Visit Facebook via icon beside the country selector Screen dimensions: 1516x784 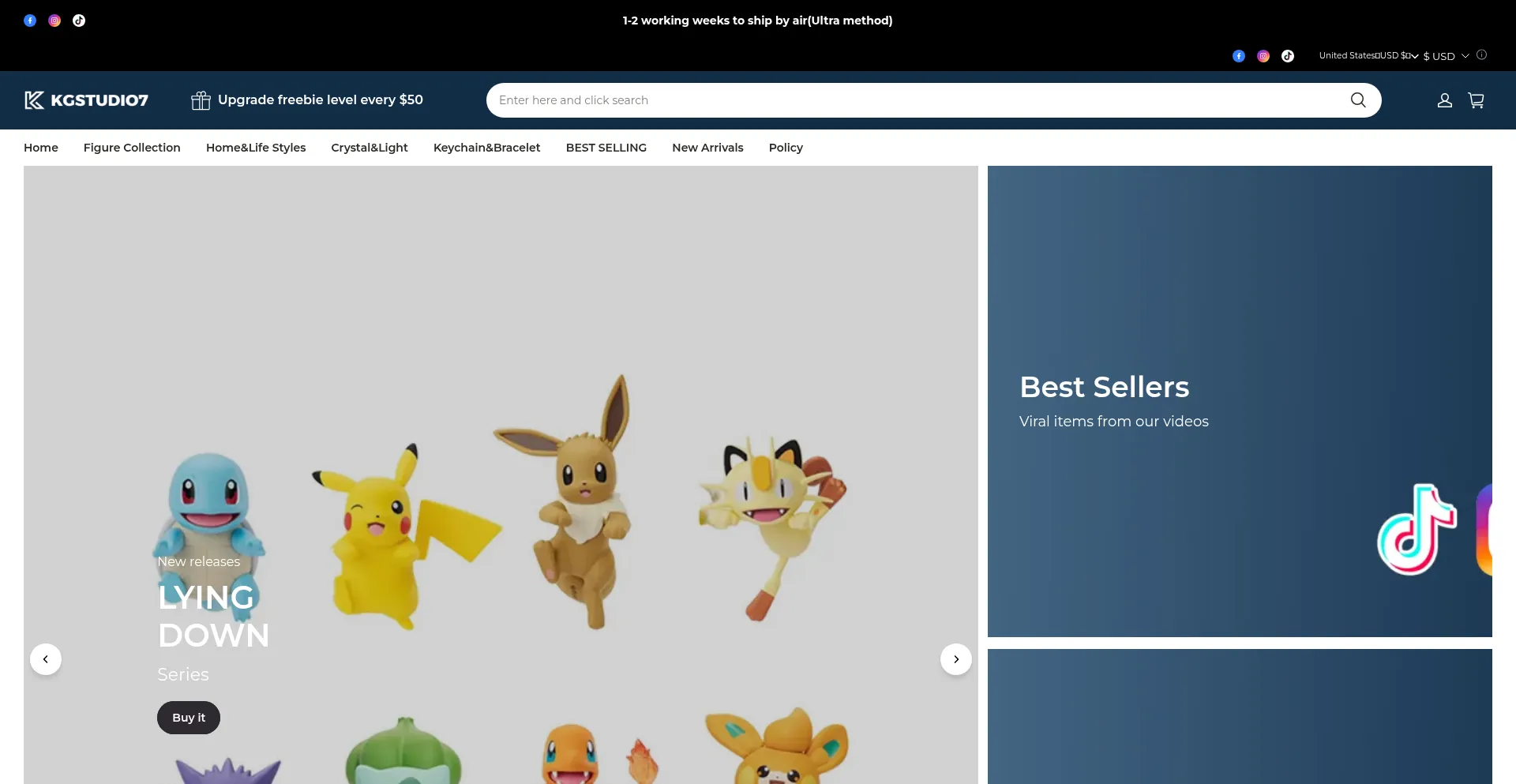coord(1239,56)
